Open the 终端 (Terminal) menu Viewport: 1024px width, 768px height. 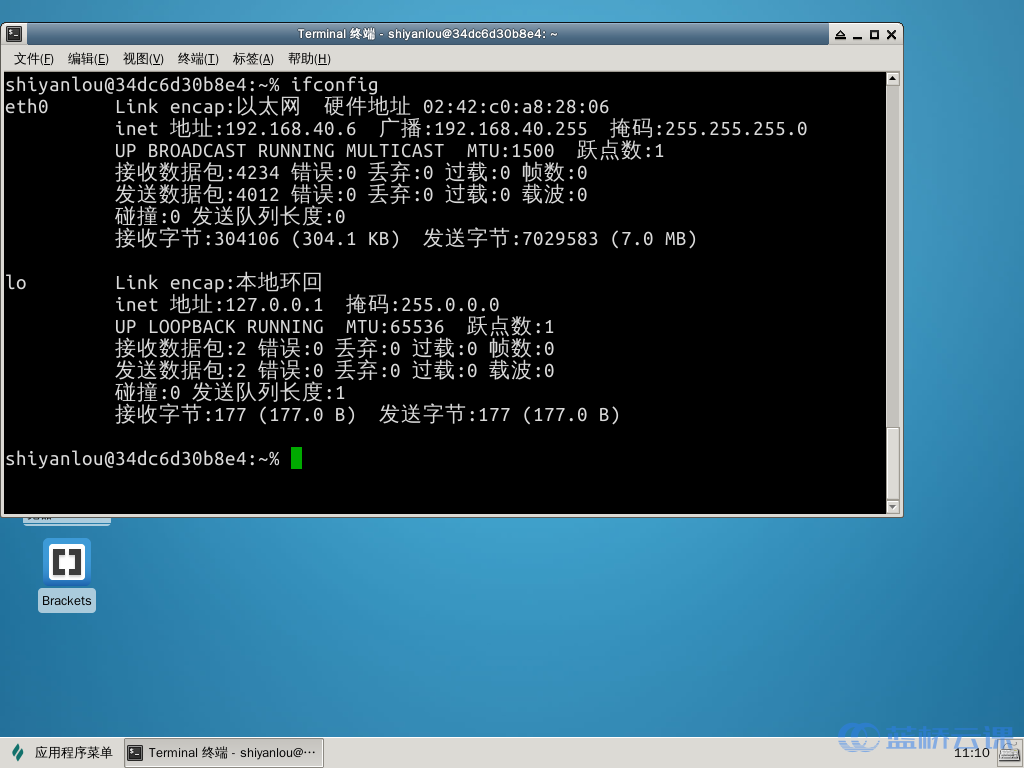196,58
